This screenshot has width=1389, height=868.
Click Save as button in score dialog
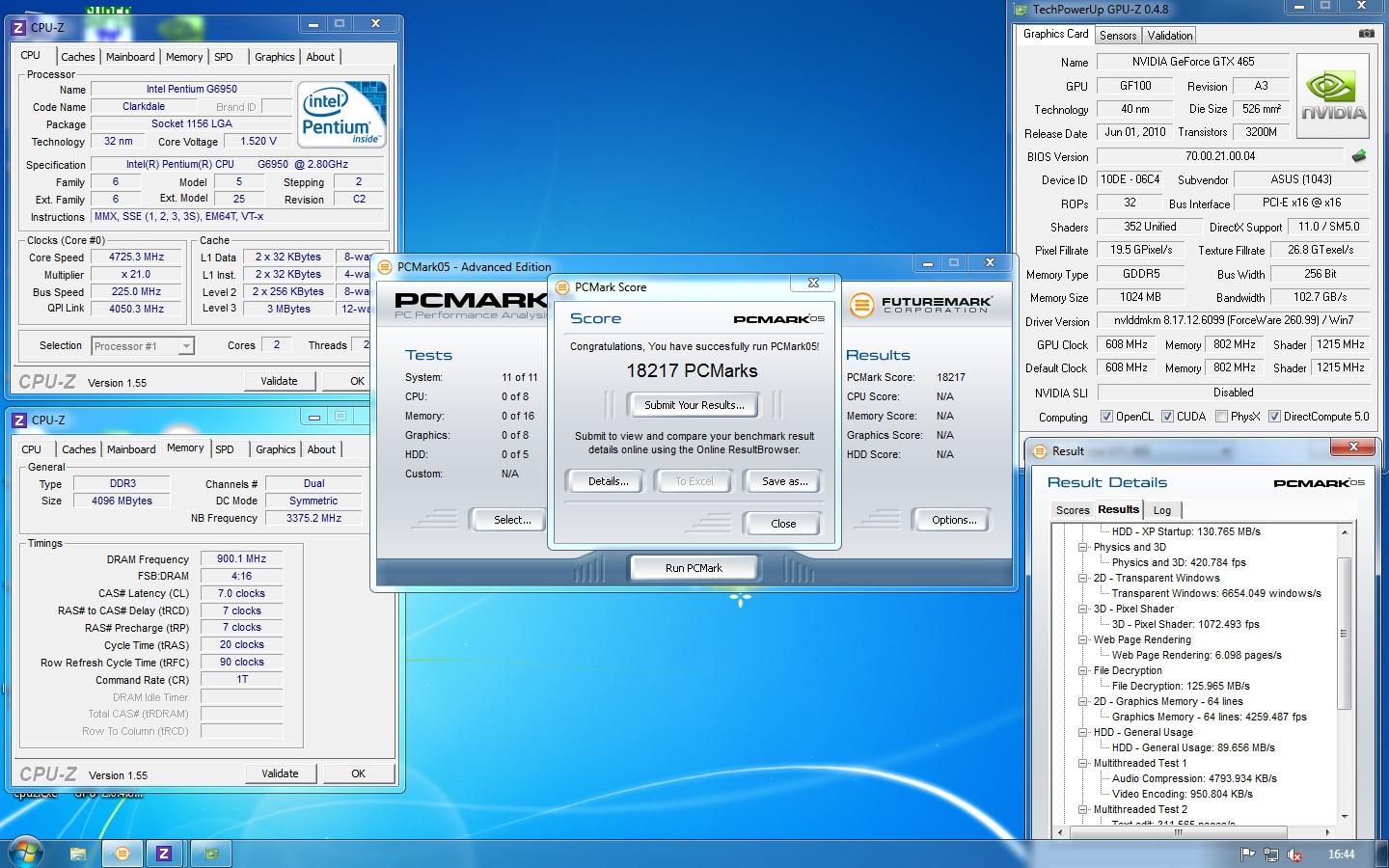[784, 481]
